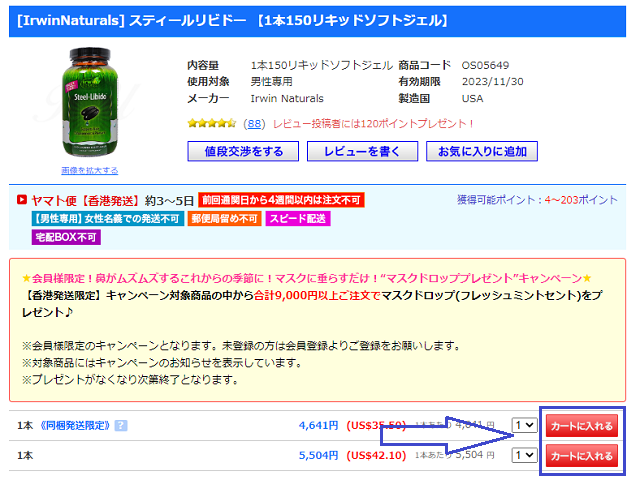
Task: Click the 4,641円 price text
Action: pyautogui.click(x=318, y=425)
